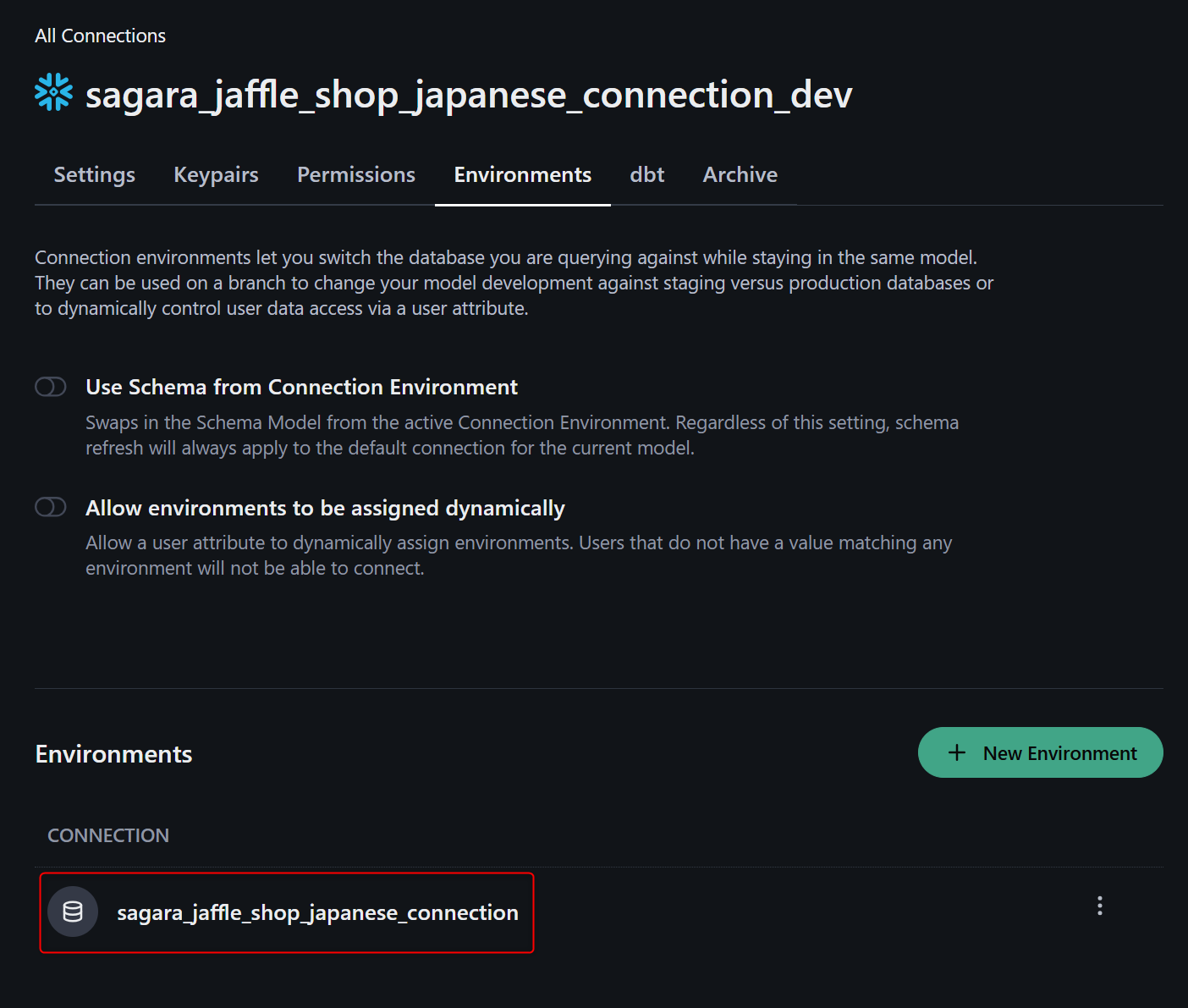Click the sagara_jaffle_shop_japanese_connection_dev page title
The height and width of the screenshot is (1008, 1188).
(469, 95)
